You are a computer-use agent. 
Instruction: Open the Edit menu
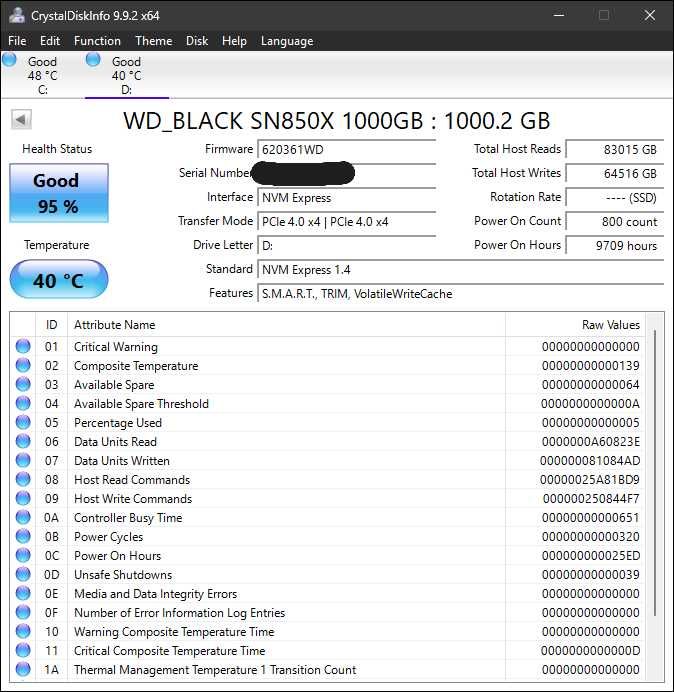point(49,41)
